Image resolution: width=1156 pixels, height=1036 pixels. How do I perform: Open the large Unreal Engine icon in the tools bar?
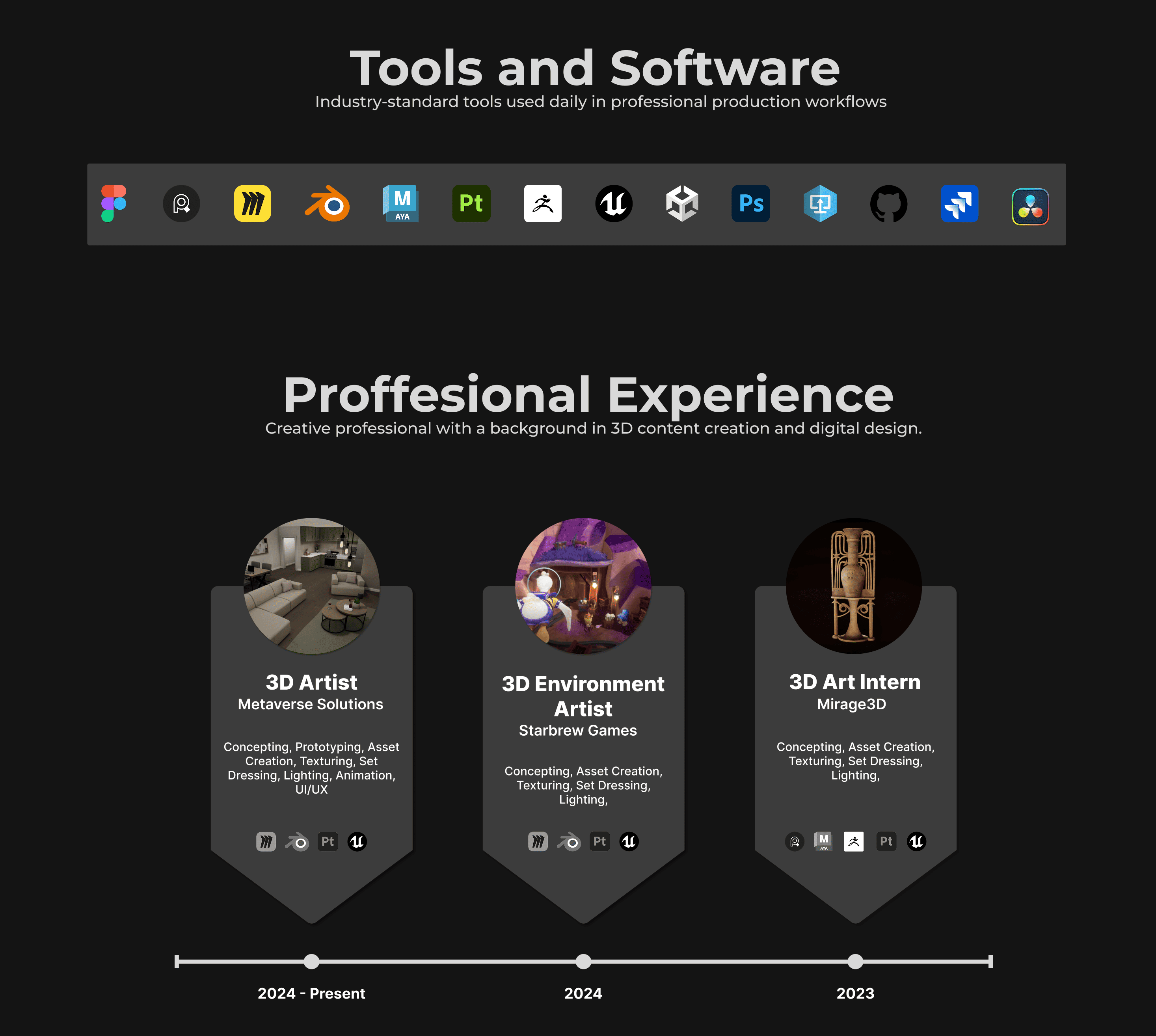pyautogui.click(x=614, y=203)
